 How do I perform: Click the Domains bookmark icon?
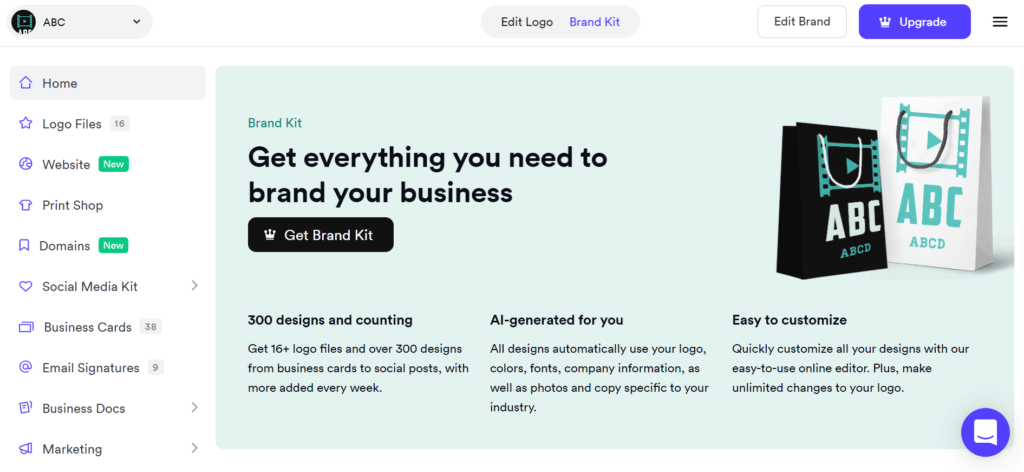(x=25, y=246)
